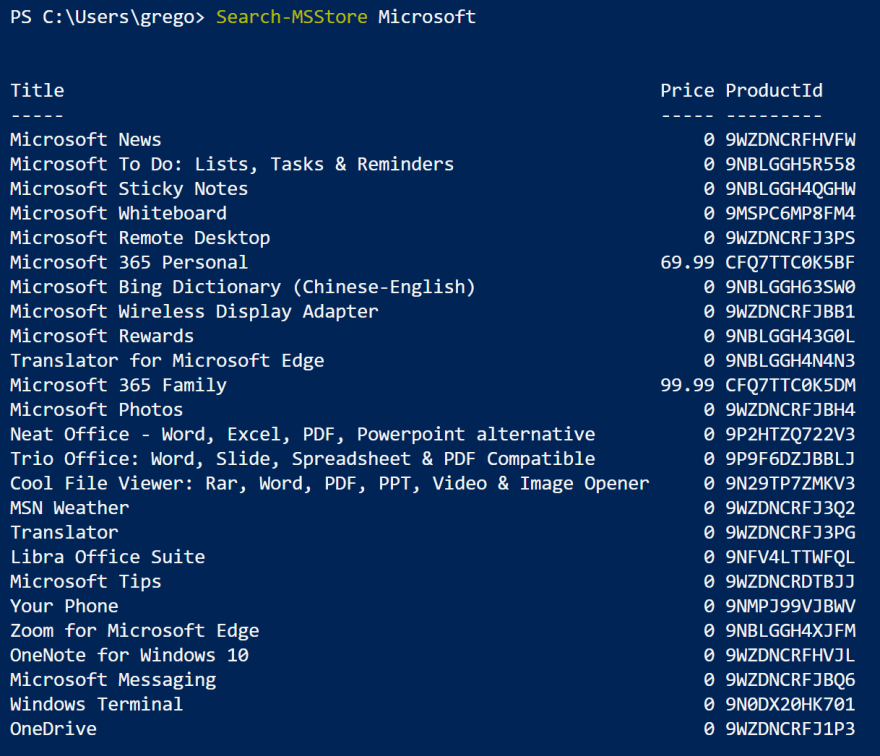Click product ID 9WZDNCRDTBJJ
880x756 pixels.
[x=791, y=581]
